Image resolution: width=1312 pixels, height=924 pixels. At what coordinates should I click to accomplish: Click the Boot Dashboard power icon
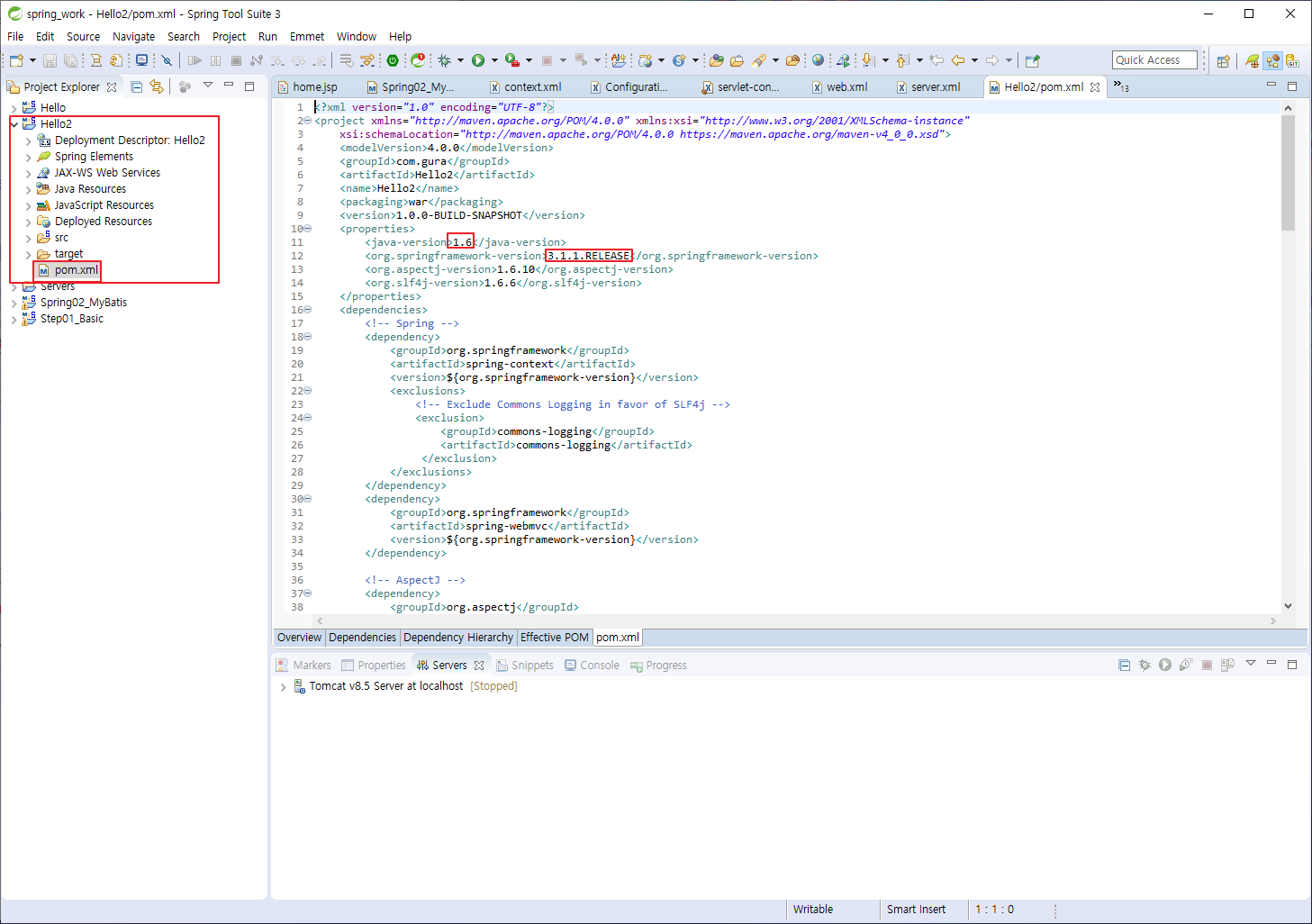click(393, 60)
